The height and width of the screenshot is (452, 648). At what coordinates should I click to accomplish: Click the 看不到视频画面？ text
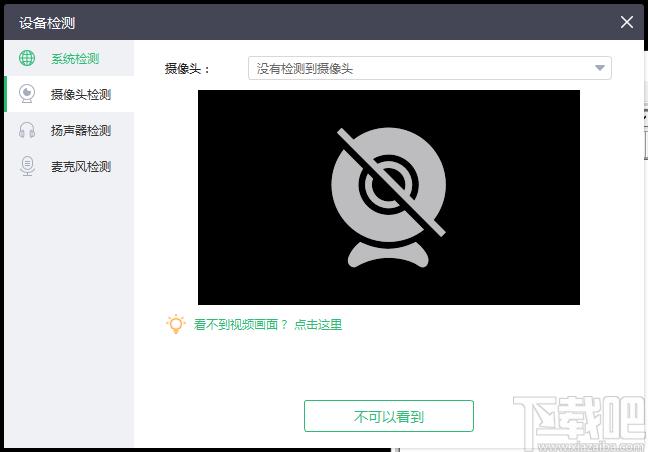pyautogui.click(x=241, y=325)
